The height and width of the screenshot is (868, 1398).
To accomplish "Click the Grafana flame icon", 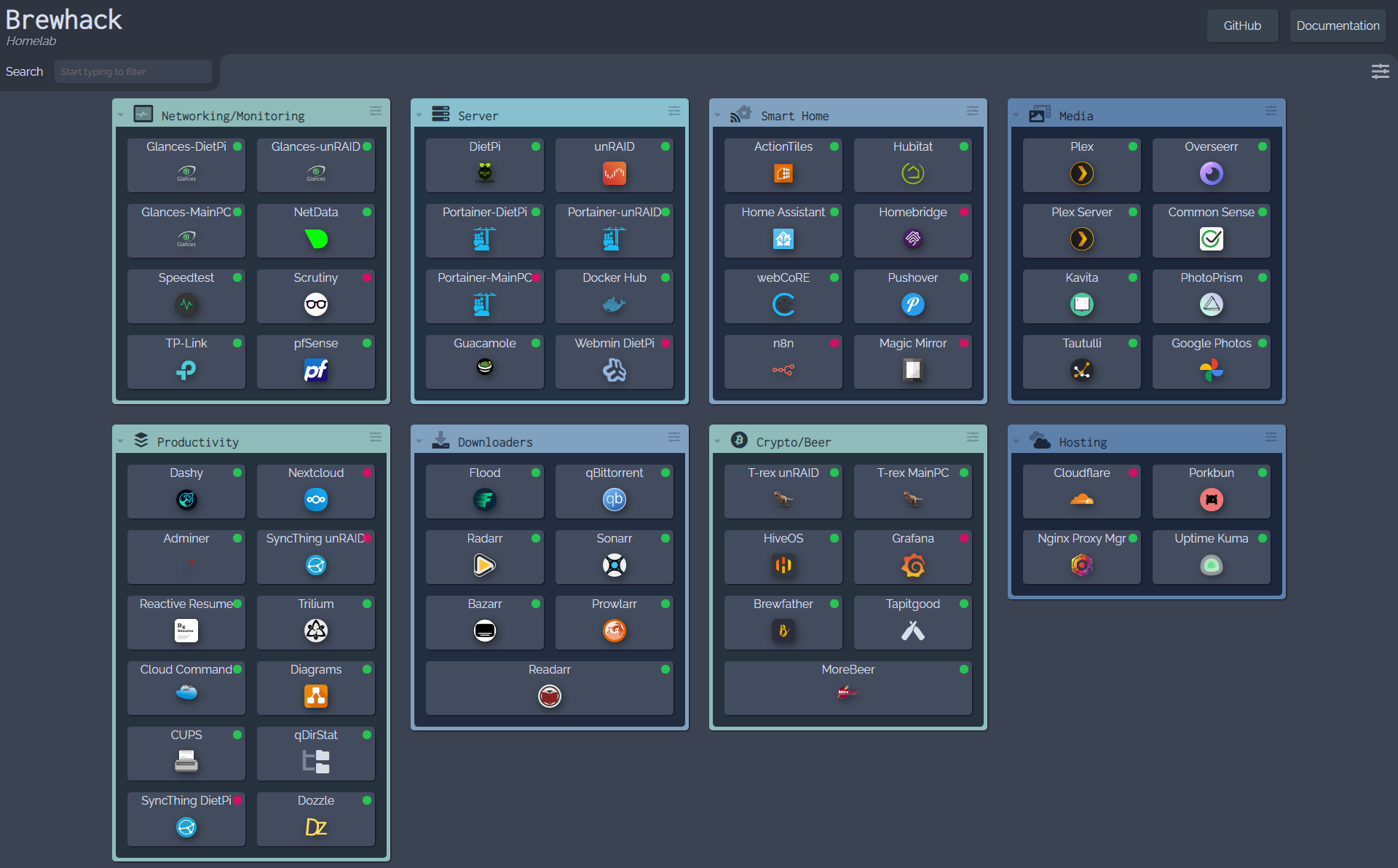I will [912, 566].
